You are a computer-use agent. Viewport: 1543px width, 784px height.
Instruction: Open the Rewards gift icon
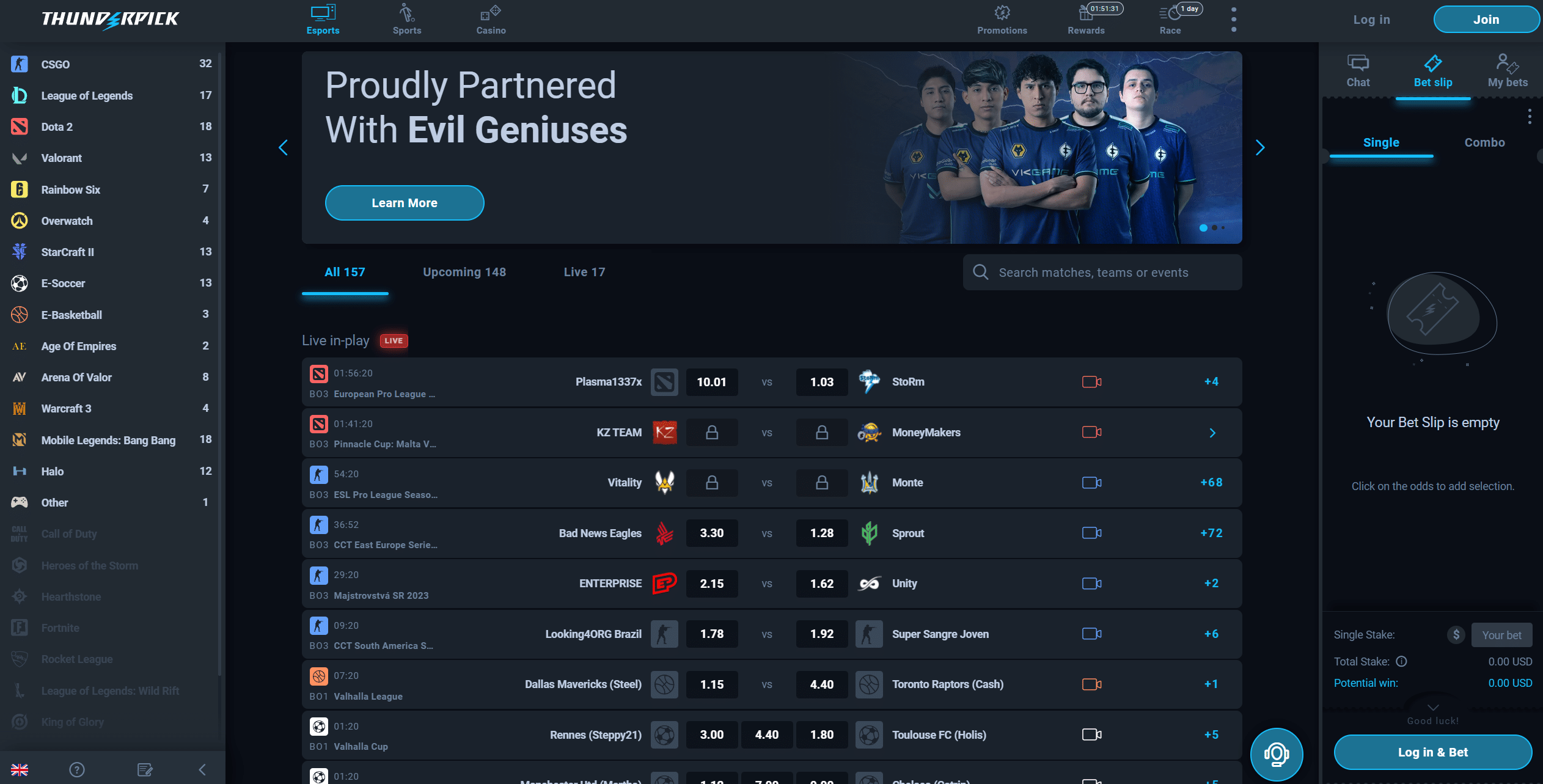[1085, 13]
